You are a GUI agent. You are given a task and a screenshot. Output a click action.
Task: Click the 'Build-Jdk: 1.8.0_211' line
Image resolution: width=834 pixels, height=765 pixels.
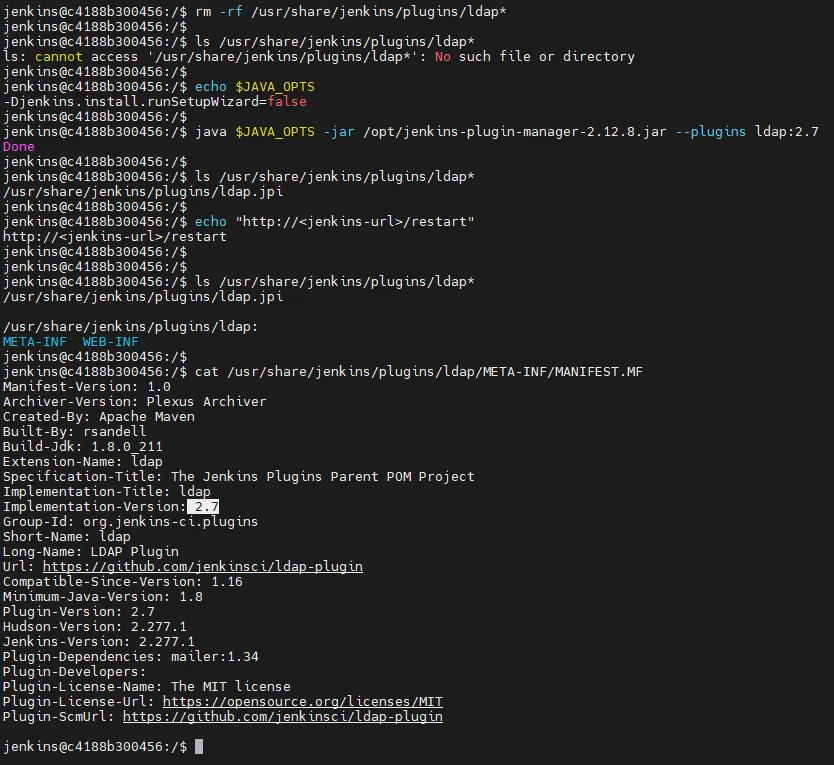(82, 446)
